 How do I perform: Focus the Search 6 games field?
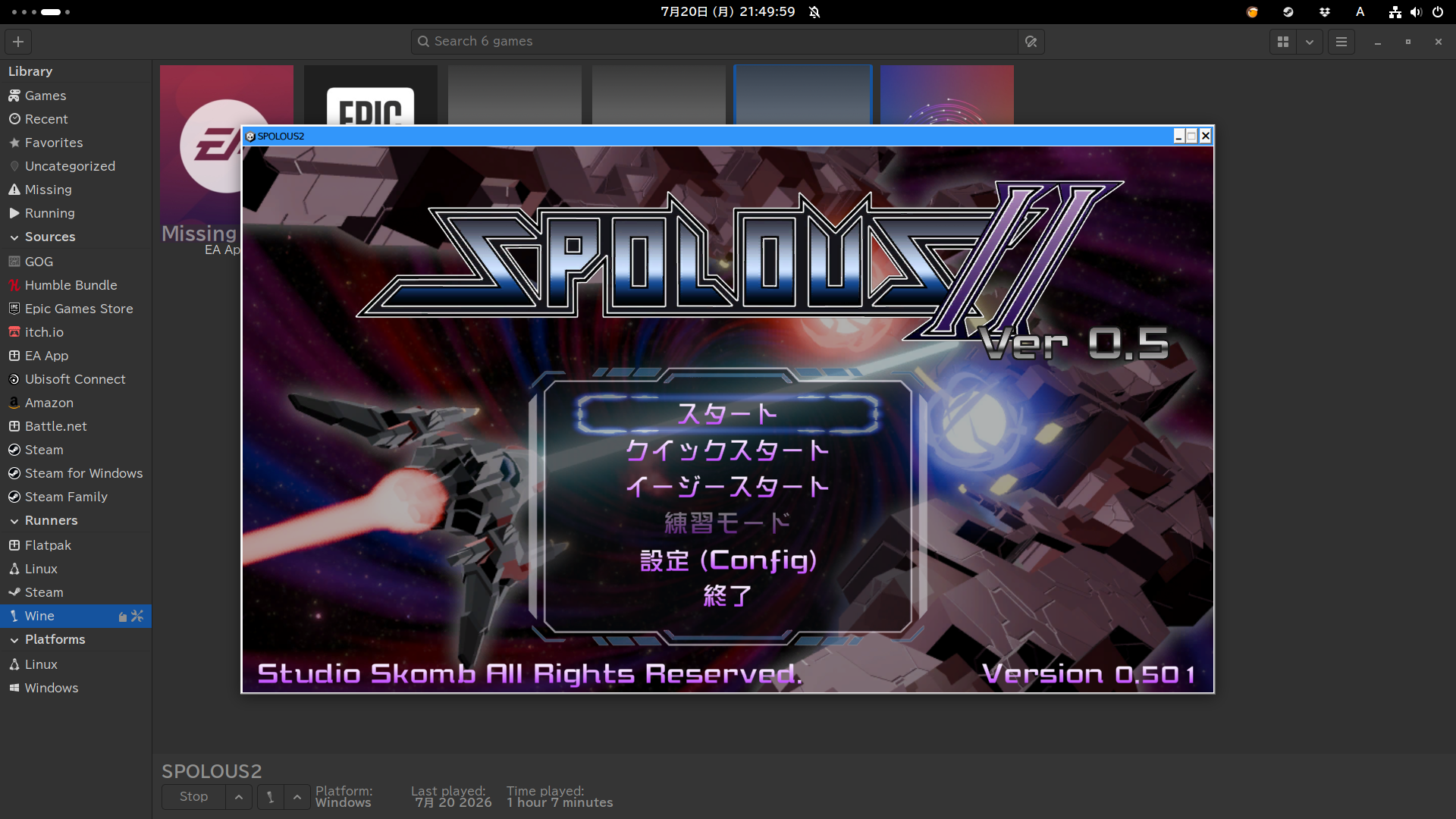[x=714, y=42]
